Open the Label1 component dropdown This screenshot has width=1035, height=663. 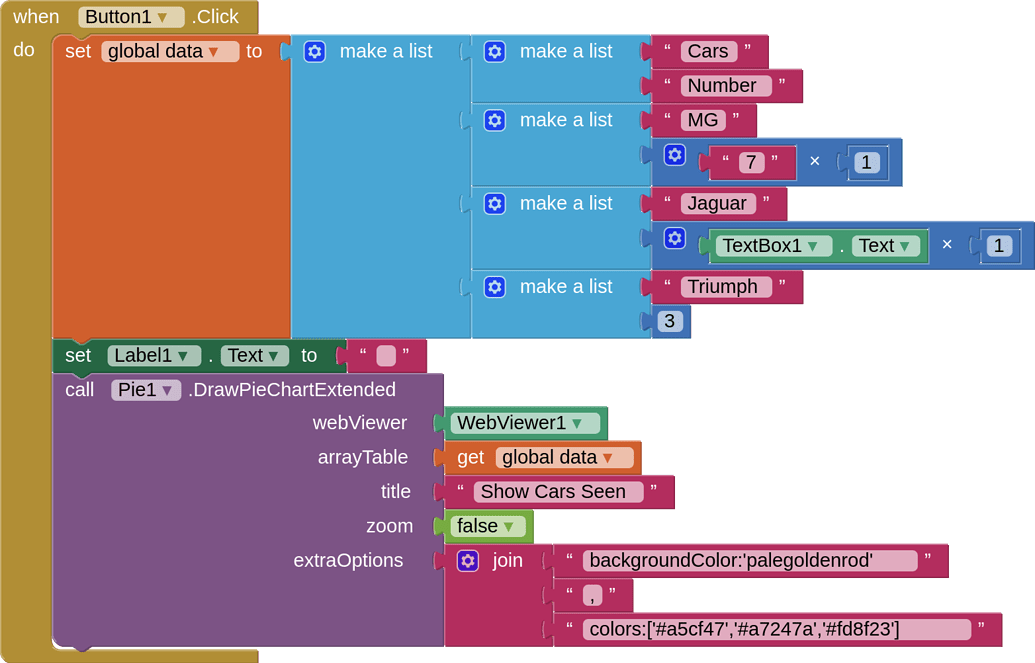point(154,356)
